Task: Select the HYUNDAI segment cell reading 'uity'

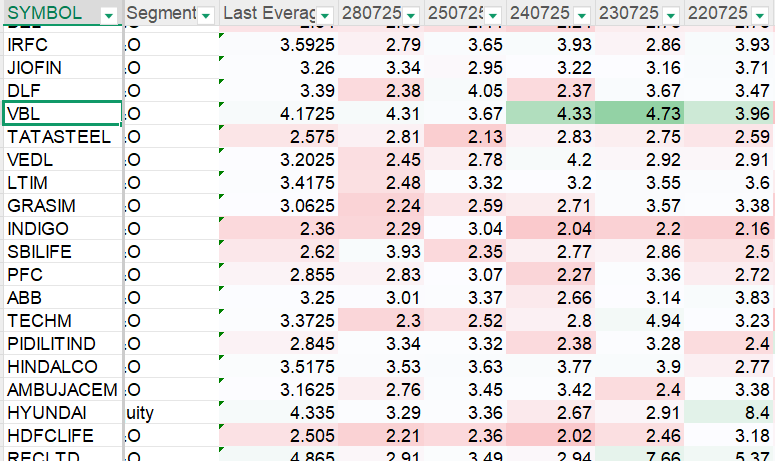Action: (172, 412)
